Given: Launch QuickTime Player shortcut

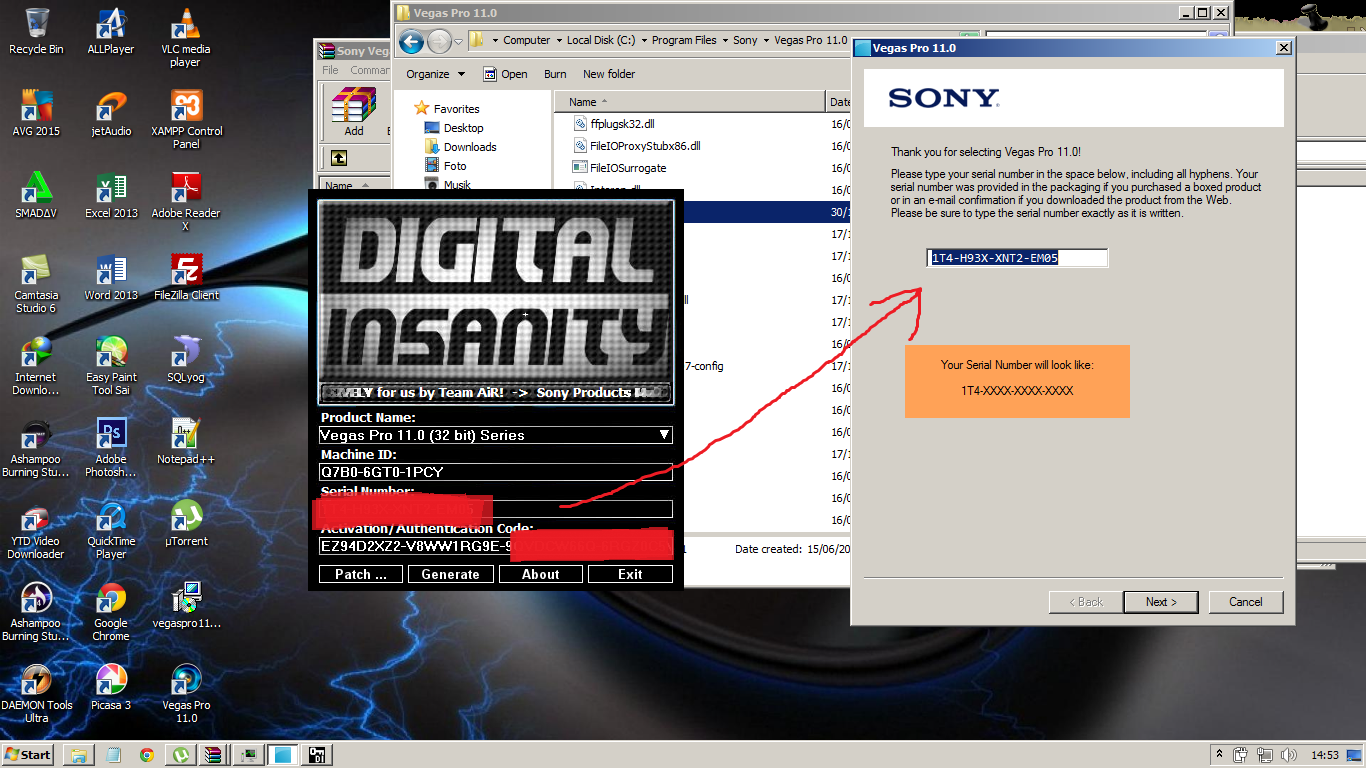Looking at the screenshot, I should pos(111,529).
